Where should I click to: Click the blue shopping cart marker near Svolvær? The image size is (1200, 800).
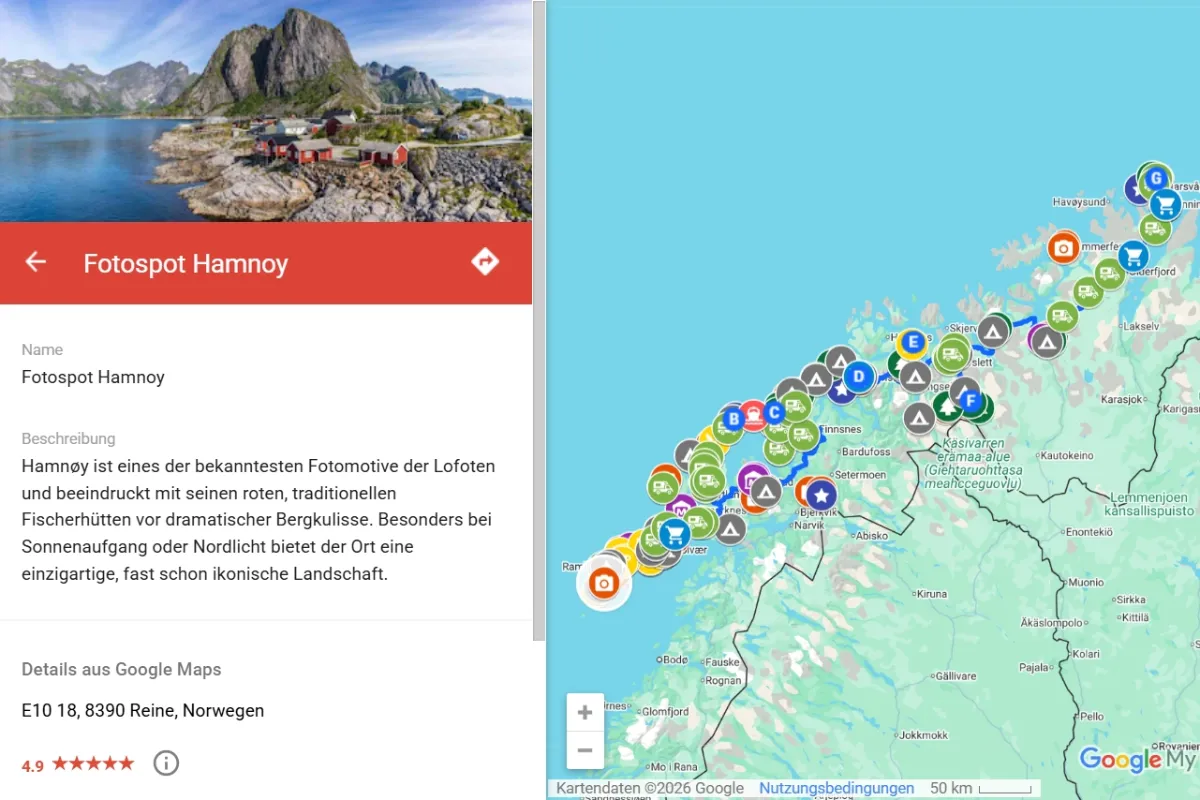(674, 534)
